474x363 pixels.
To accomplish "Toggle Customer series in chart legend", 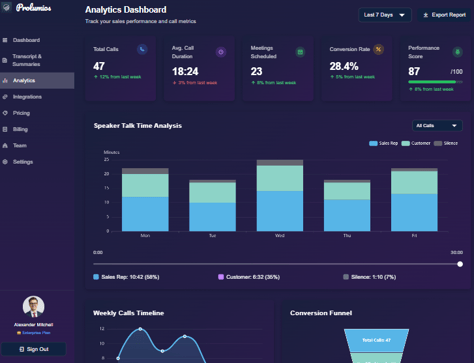I will (416, 143).
